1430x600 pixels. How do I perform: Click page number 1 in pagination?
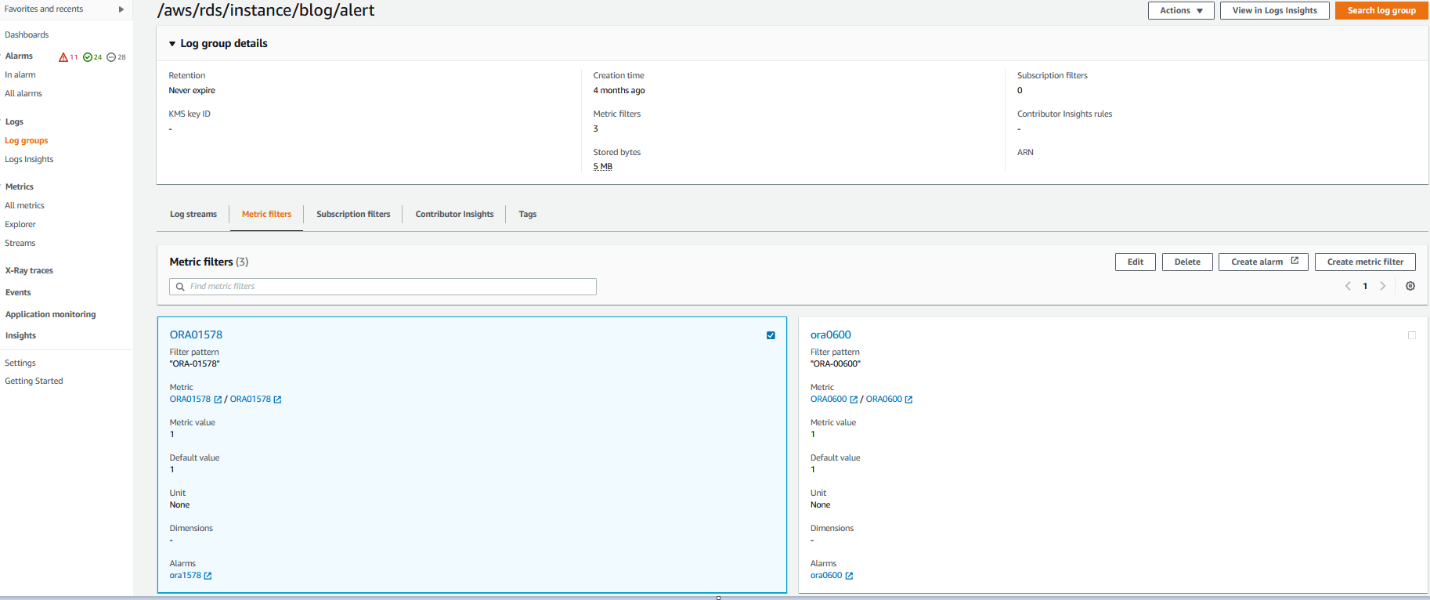click(x=1365, y=286)
